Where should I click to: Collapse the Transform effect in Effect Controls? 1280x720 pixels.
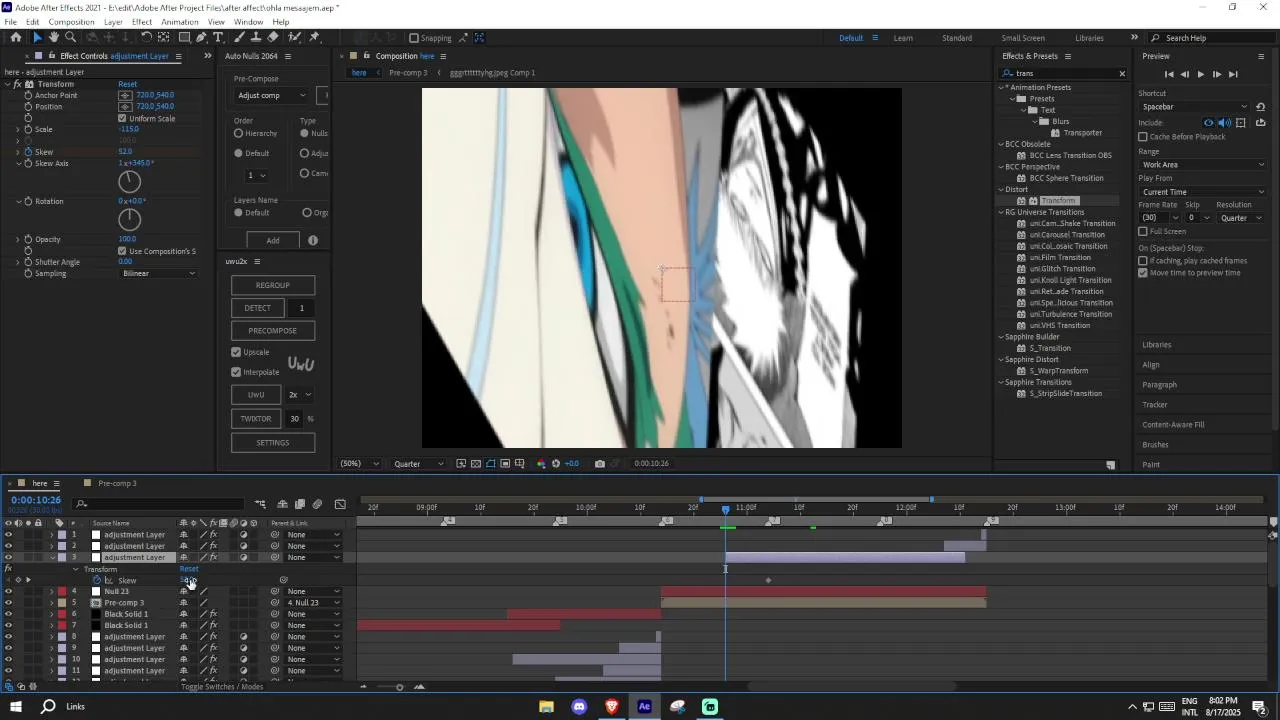(7, 84)
